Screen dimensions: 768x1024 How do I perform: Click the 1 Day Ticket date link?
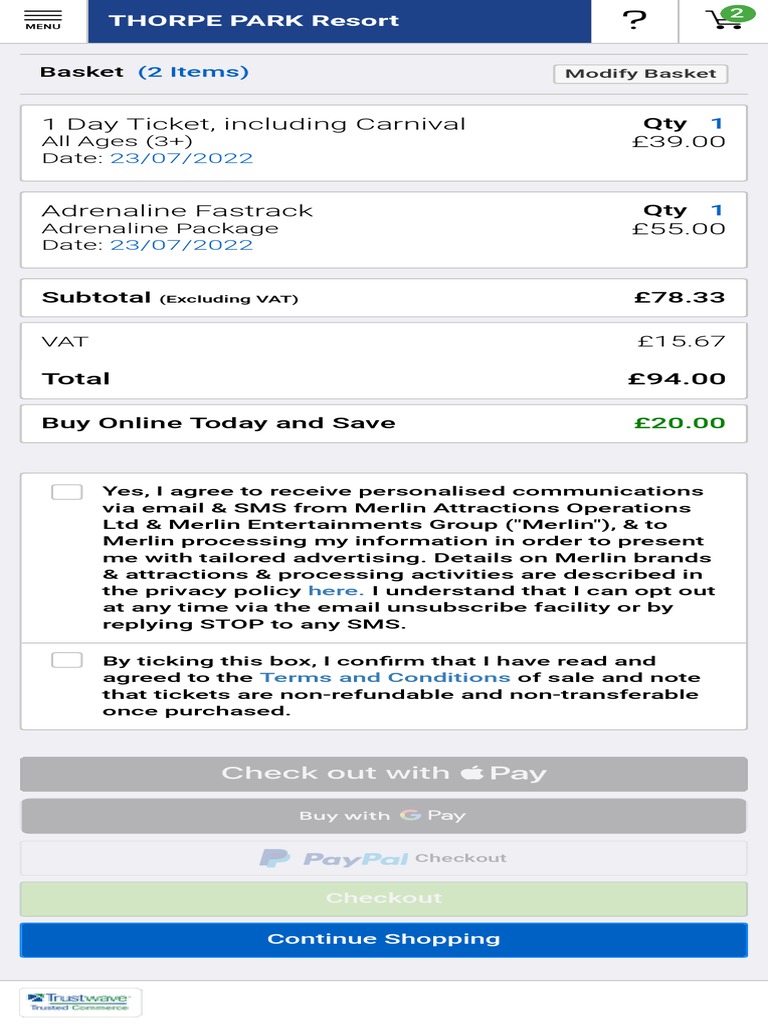pyautogui.click(x=181, y=158)
